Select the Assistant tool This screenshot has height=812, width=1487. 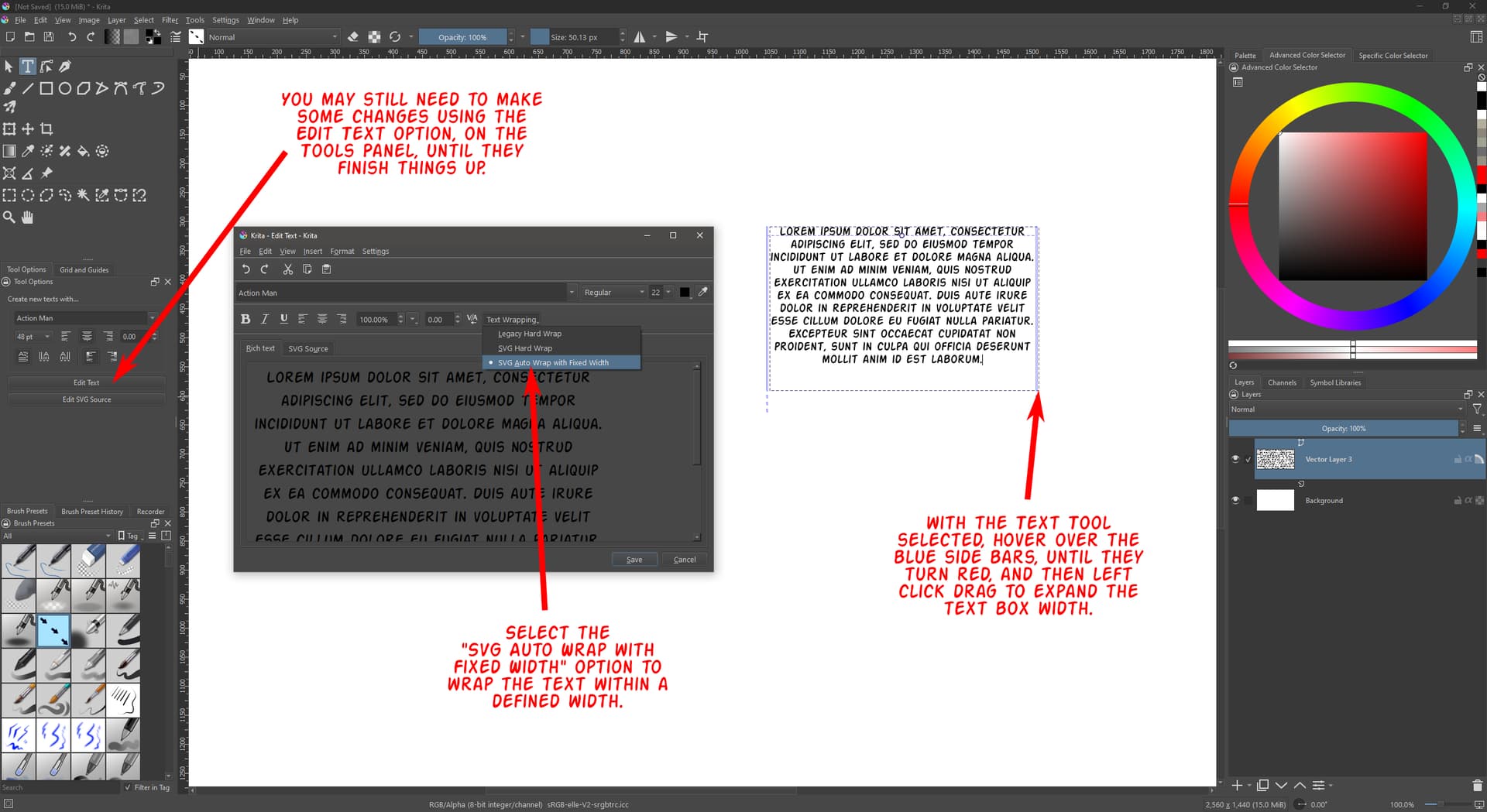9,173
